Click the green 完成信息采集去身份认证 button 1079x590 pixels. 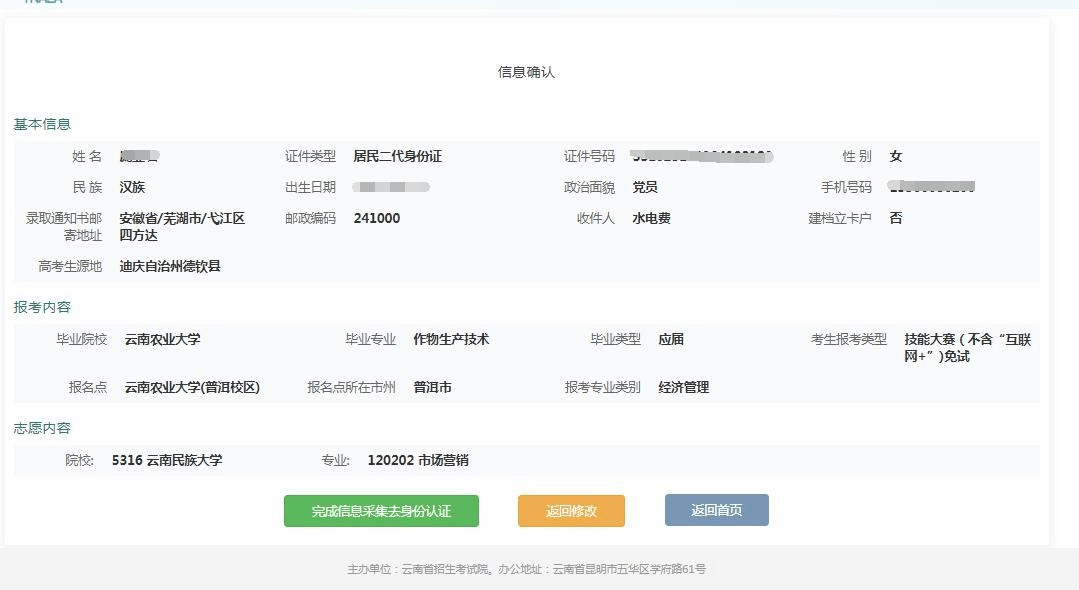pos(381,511)
